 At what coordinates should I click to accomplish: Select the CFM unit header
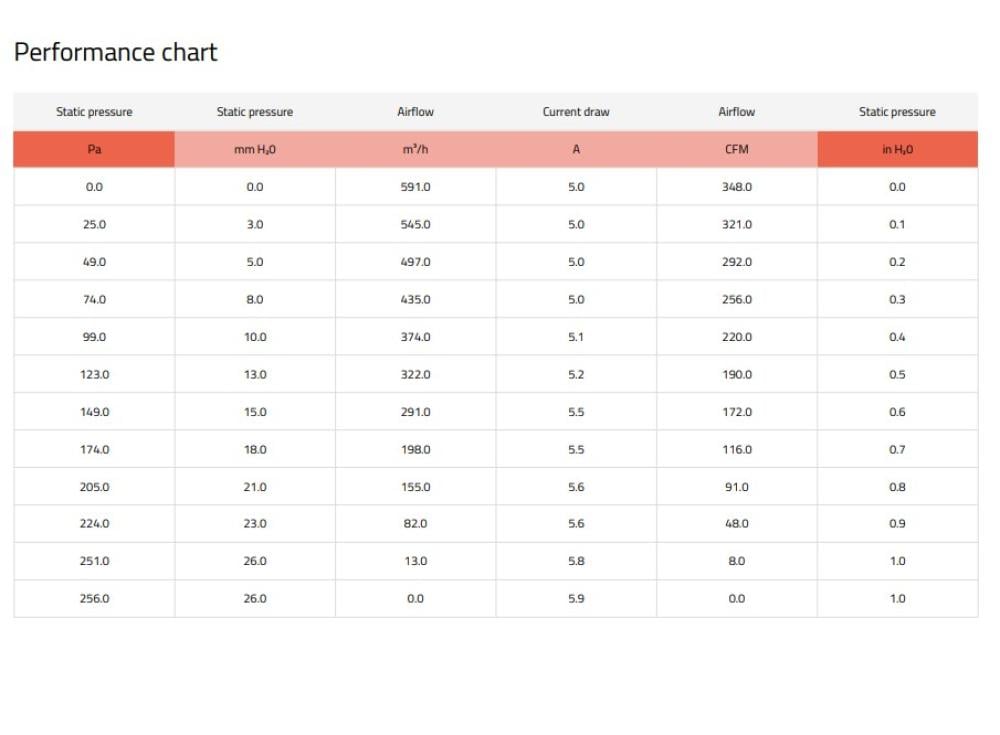point(737,149)
